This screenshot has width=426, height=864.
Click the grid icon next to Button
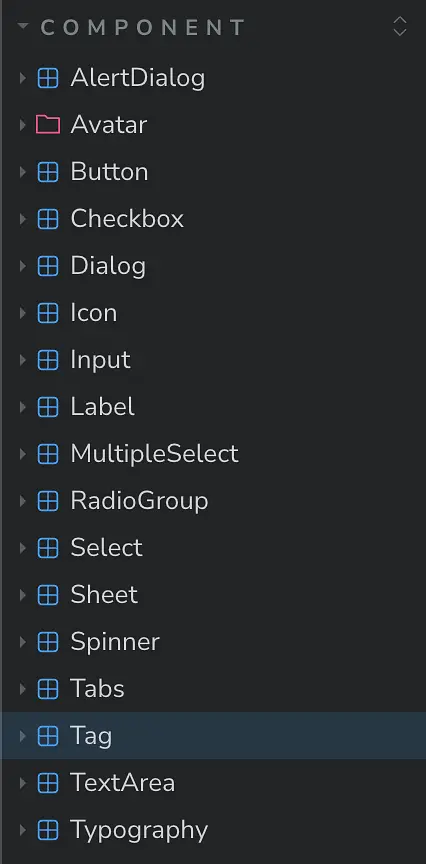(x=48, y=172)
